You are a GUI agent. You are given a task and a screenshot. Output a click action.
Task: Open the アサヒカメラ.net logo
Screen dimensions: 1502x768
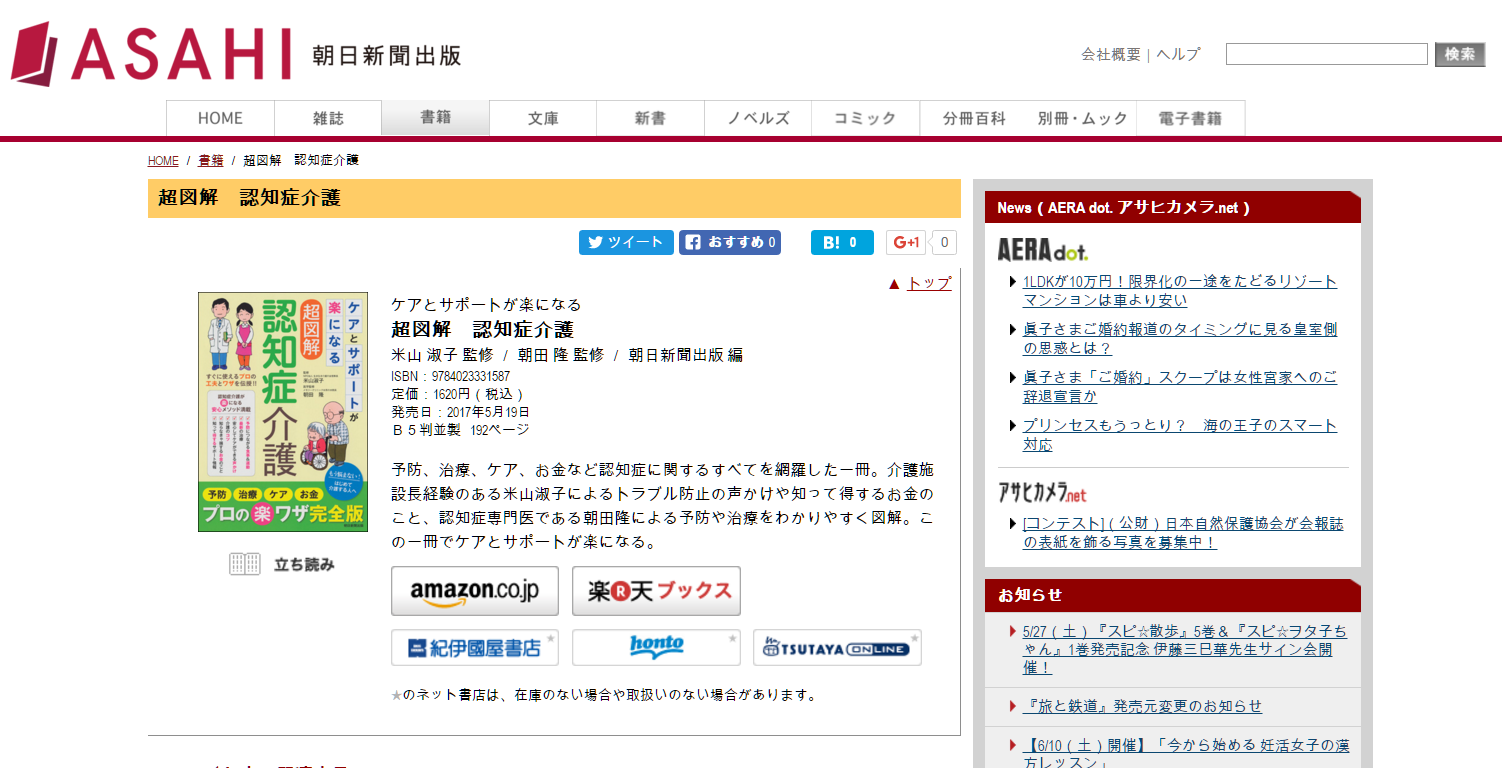(1042, 492)
